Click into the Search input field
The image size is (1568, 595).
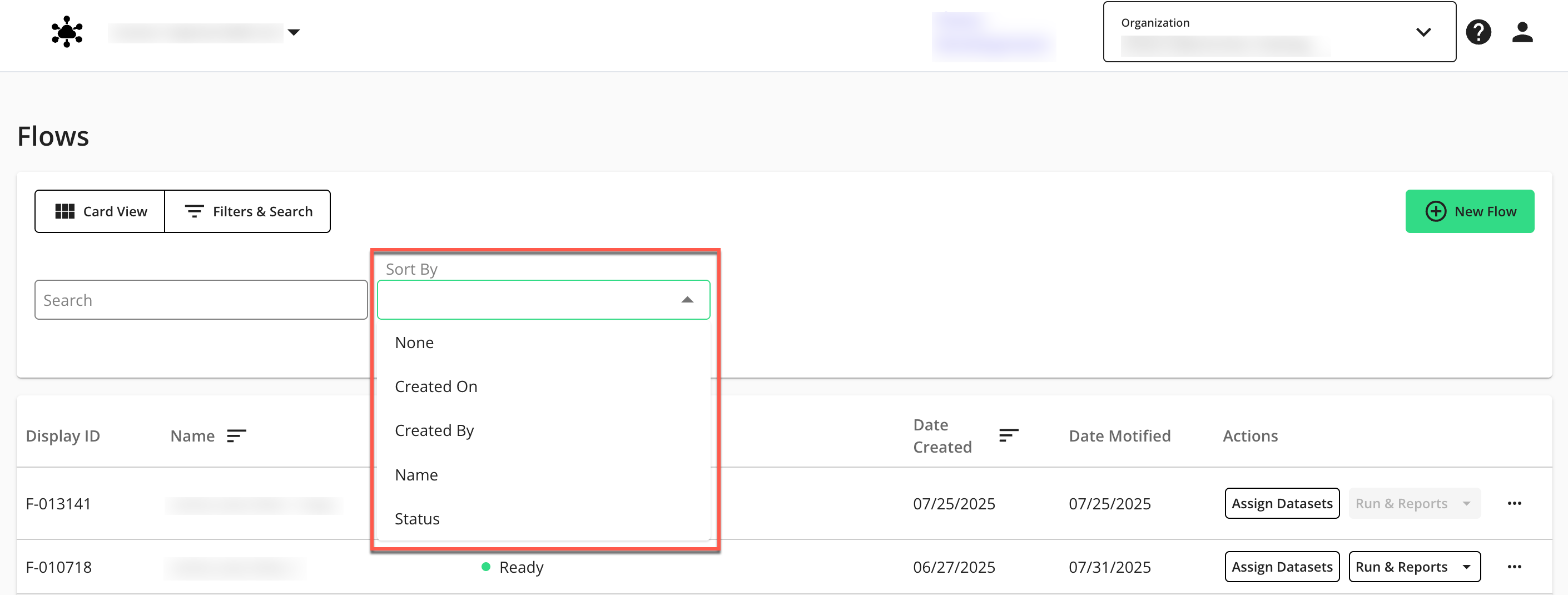tap(201, 300)
